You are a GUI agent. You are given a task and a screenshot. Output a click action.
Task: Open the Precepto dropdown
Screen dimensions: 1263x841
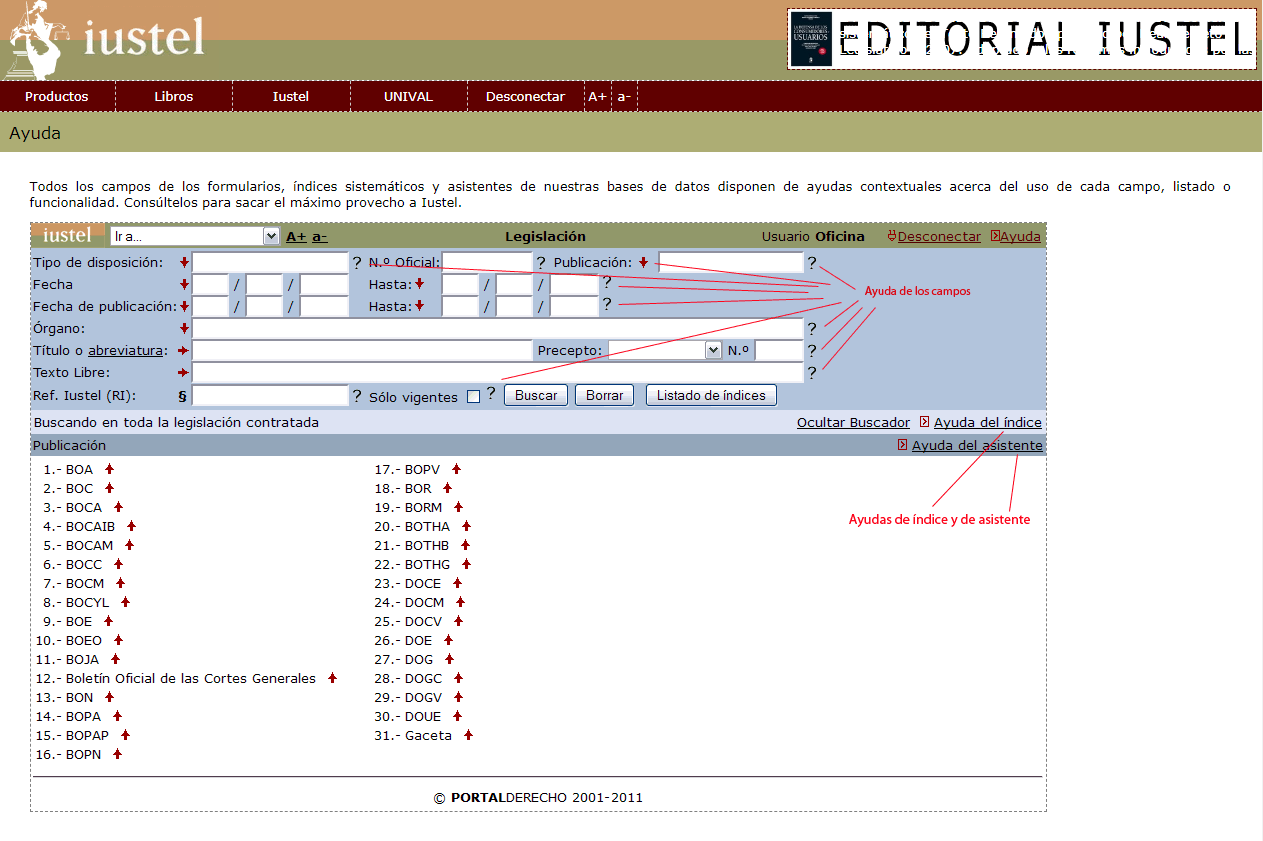tap(665, 350)
